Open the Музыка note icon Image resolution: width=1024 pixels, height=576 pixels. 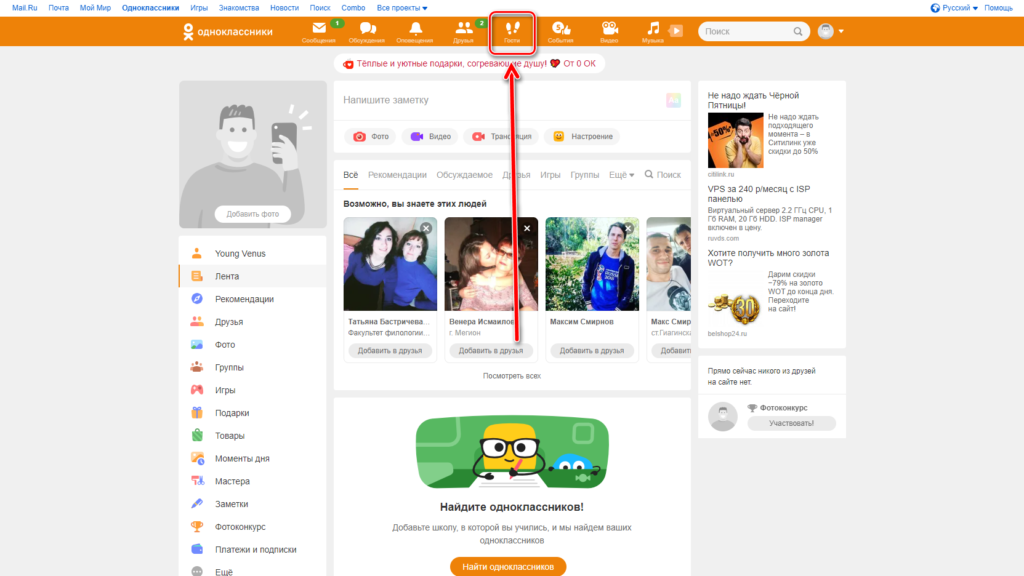652,31
